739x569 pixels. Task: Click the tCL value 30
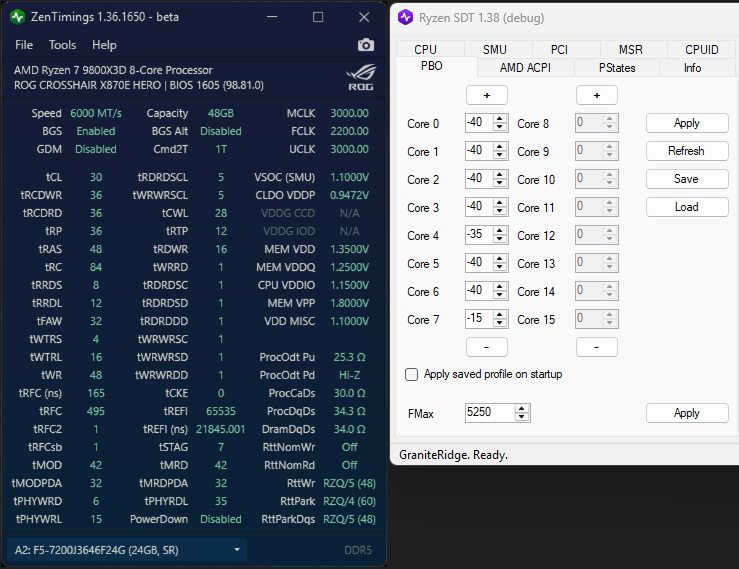pos(96,177)
